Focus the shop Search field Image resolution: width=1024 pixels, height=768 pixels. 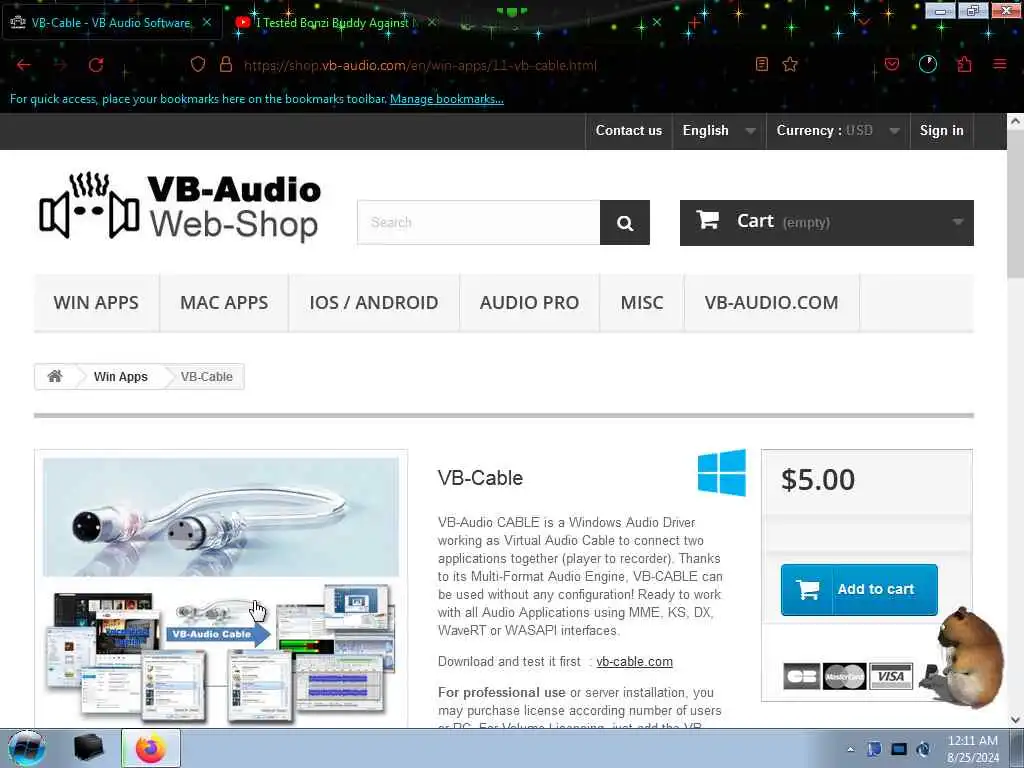click(x=479, y=223)
